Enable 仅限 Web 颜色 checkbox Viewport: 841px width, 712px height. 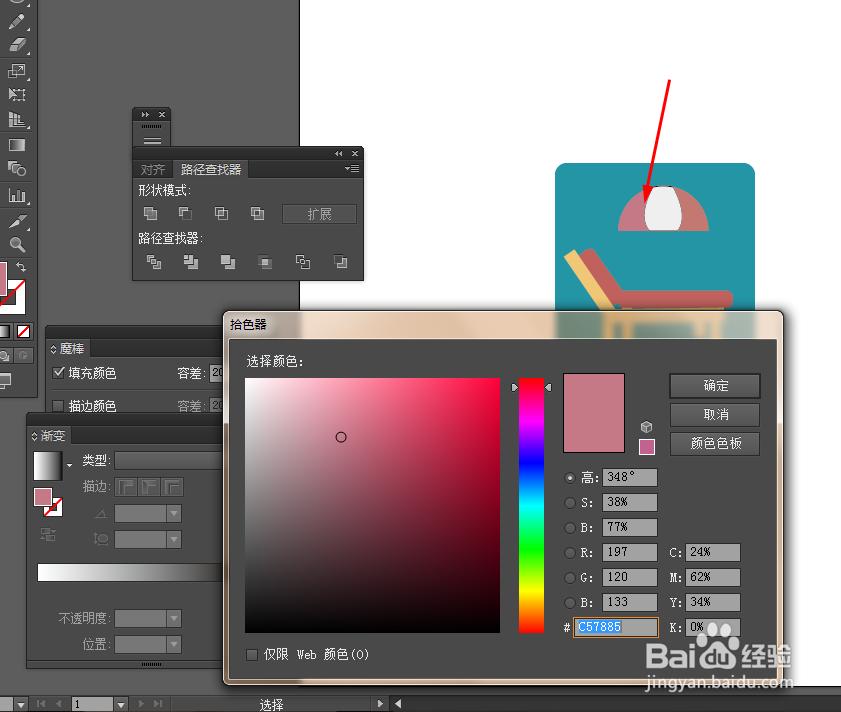tap(252, 655)
